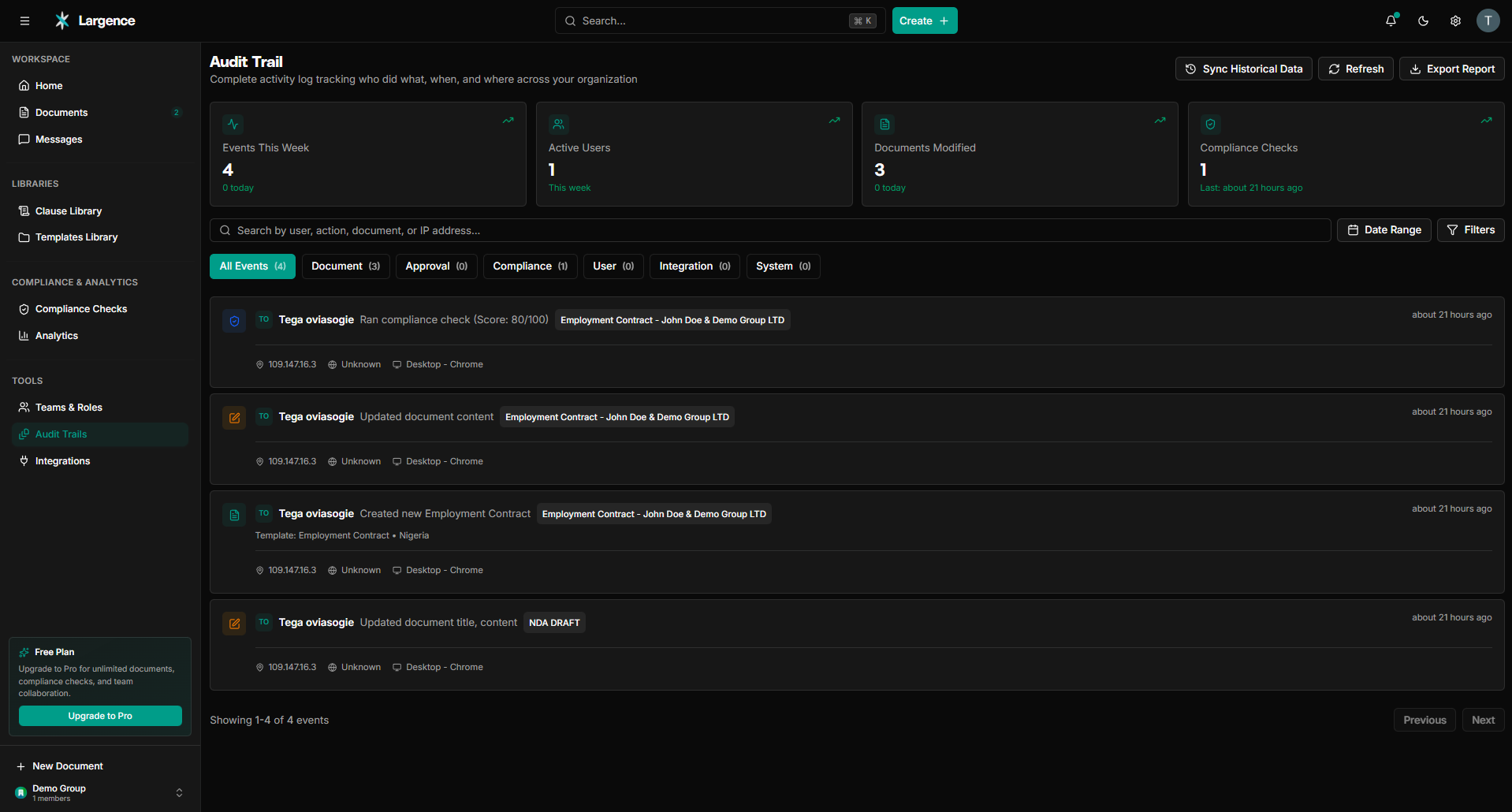Image resolution: width=1512 pixels, height=812 pixels.
Task: Click edit icon of NDA DRAFT event
Action: coord(234,624)
